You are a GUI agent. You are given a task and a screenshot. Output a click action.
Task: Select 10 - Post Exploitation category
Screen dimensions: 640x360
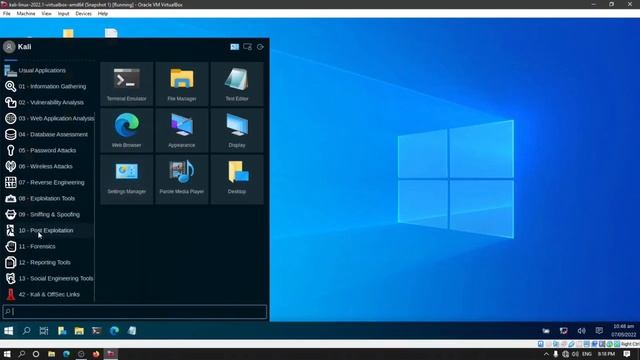pyautogui.click(x=48, y=231)
